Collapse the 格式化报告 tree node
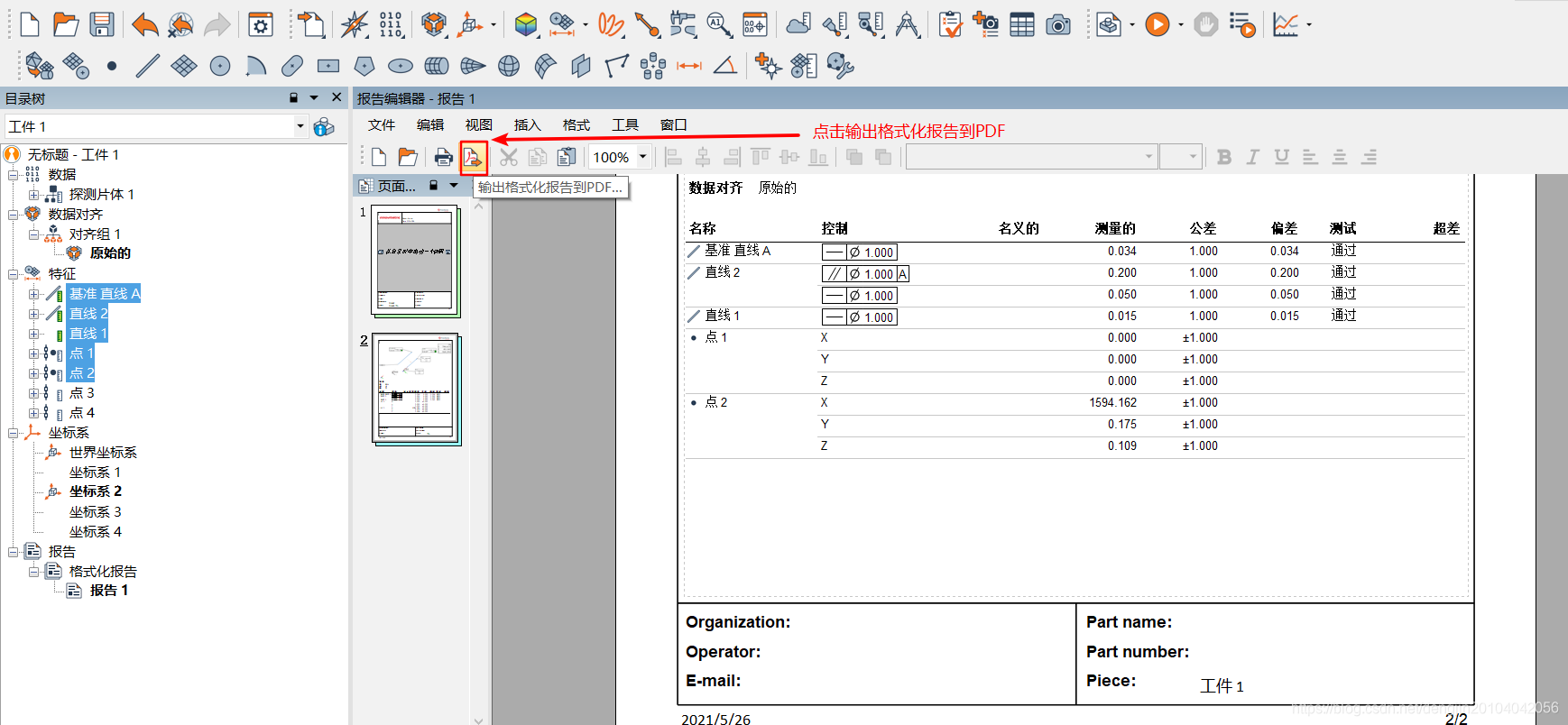The height and width of the screenshot is (725, 1568). tap(33, 572)
